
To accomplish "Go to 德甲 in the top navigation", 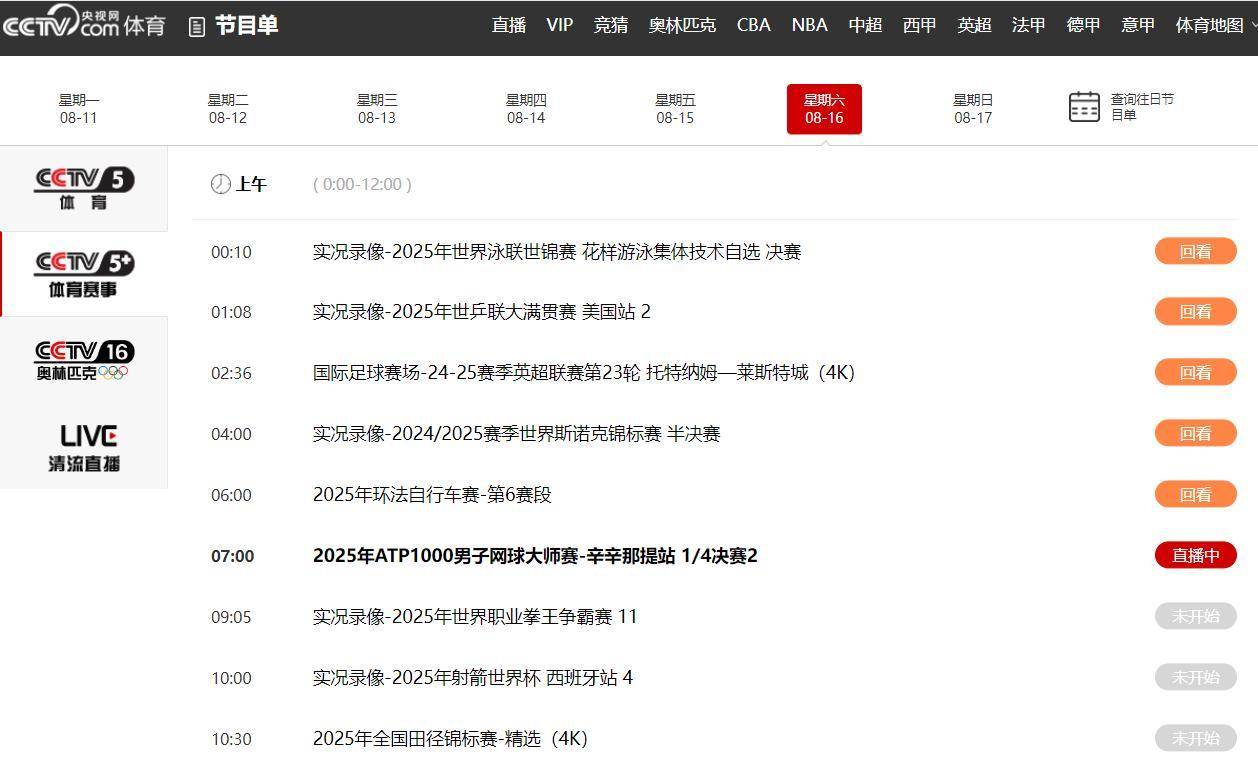I will [x=1083, y=25].
